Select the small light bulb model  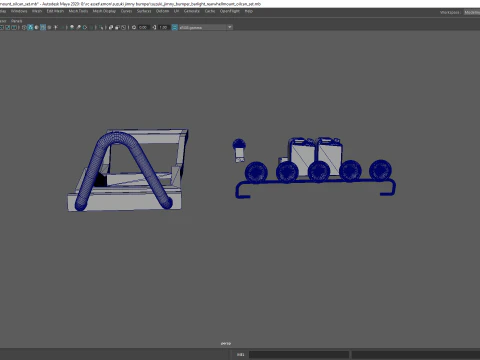pyautogui.click(x=239, y=151)
